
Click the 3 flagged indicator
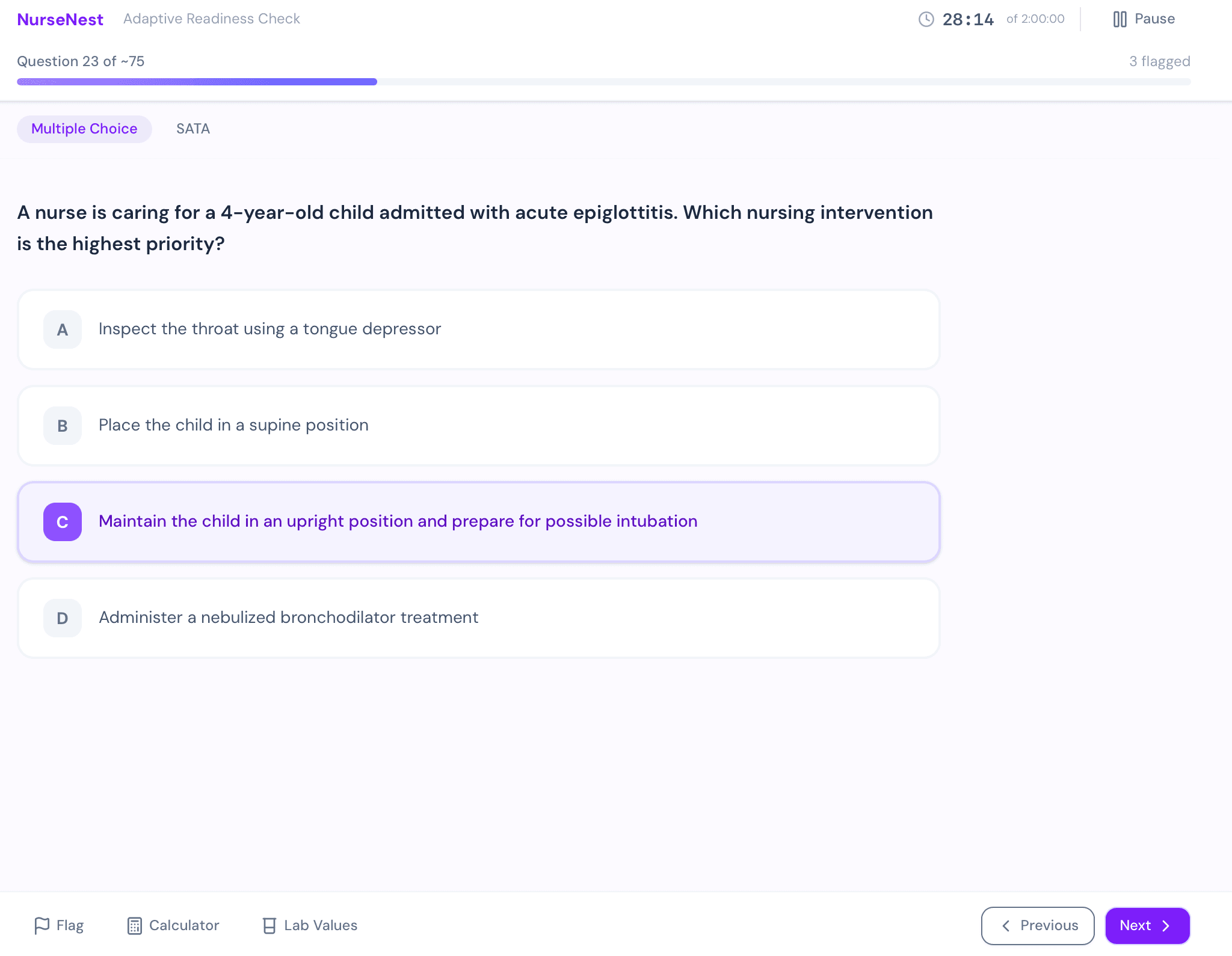point(1159,61)
